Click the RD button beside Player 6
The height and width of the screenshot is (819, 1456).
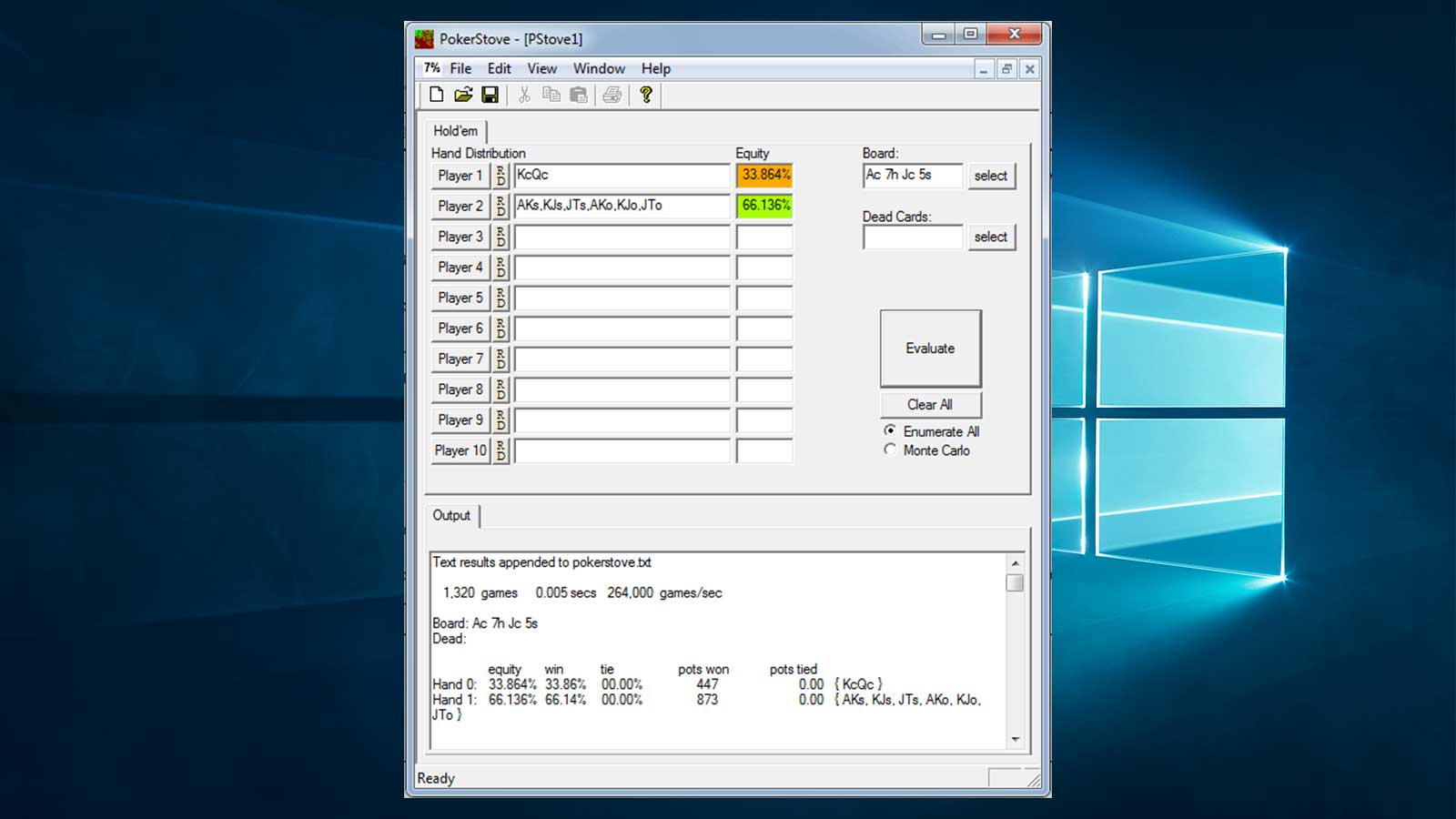coord(500,329)
